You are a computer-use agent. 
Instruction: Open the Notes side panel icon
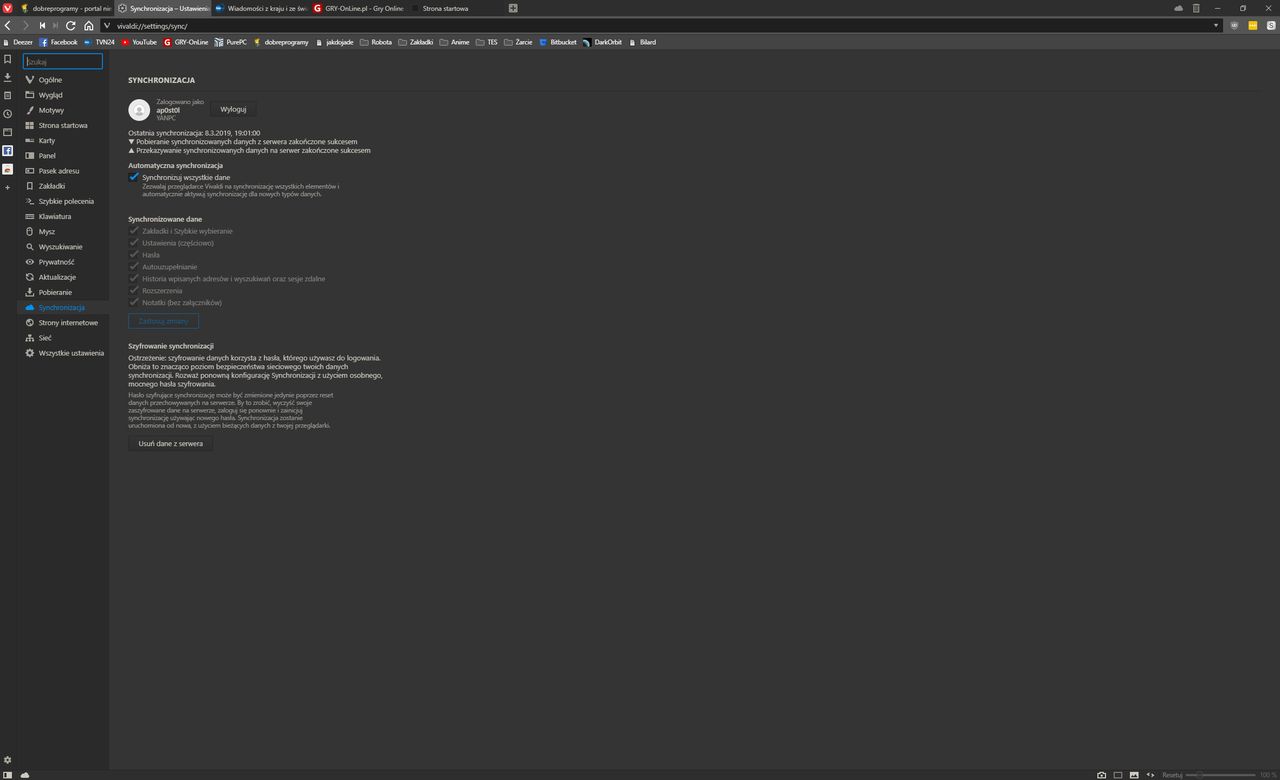[x=7, y=95]
